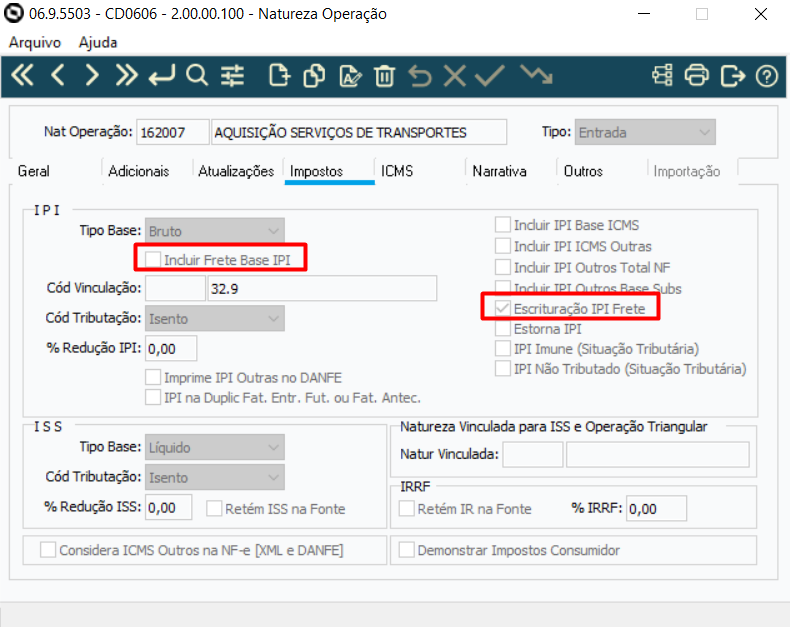Exit the program via door-arrow icon
The width and height of the screenshot is (790, 627).
732,76
